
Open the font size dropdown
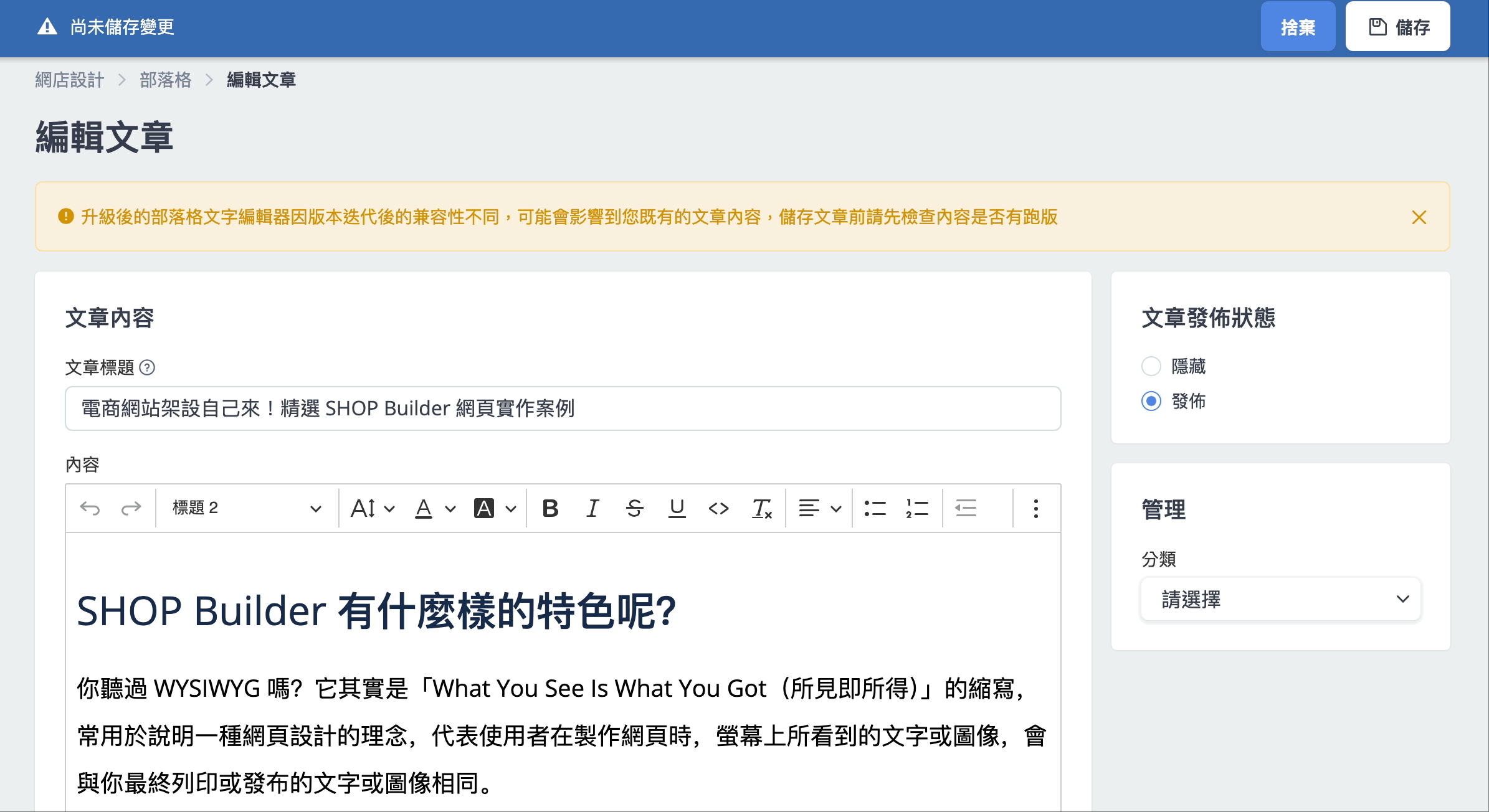373,508
